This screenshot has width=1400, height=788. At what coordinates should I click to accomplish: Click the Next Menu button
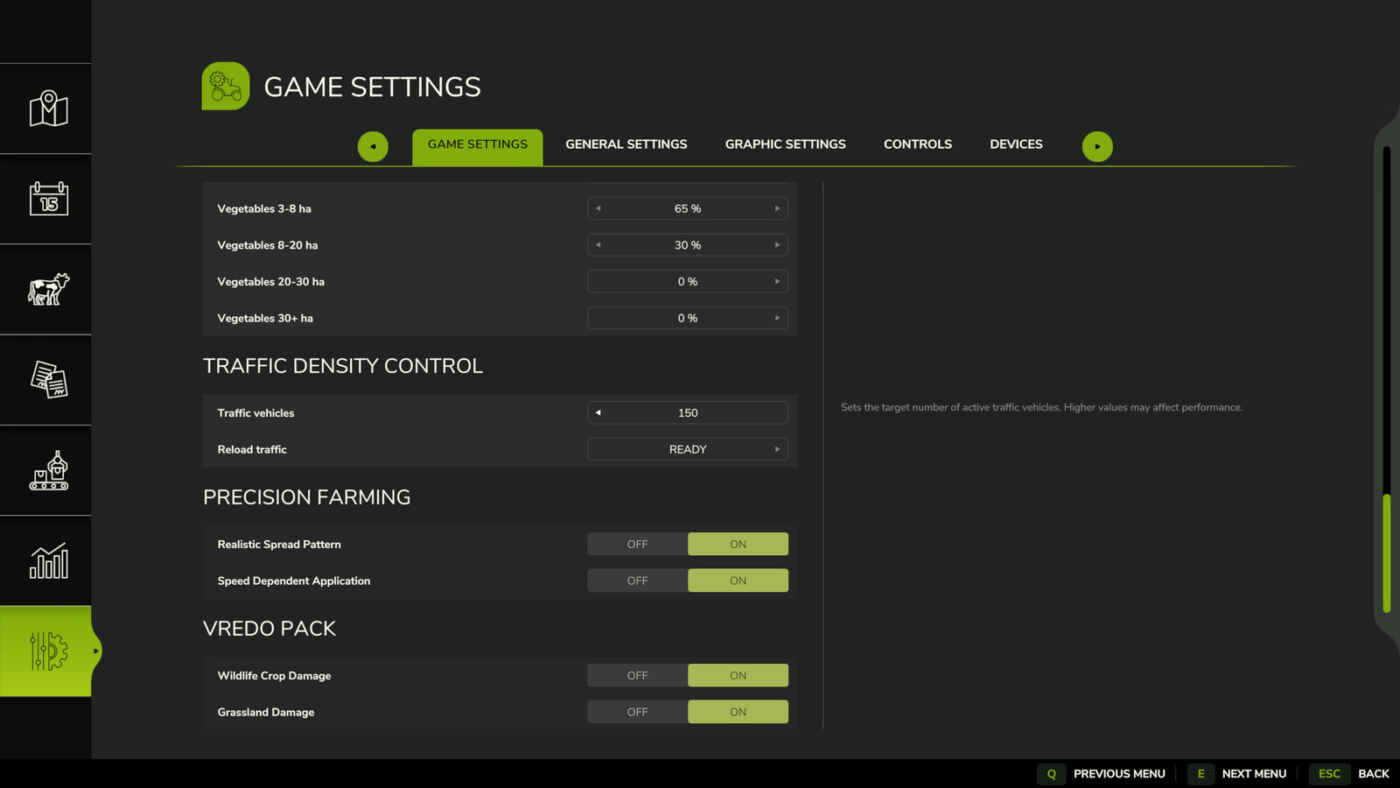point(1237,773)
